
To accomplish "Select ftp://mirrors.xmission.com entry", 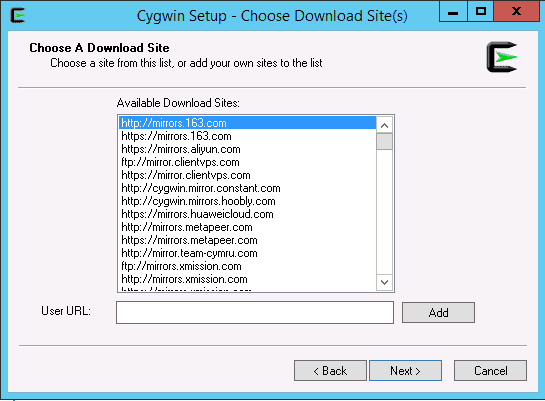I will 247,267.
